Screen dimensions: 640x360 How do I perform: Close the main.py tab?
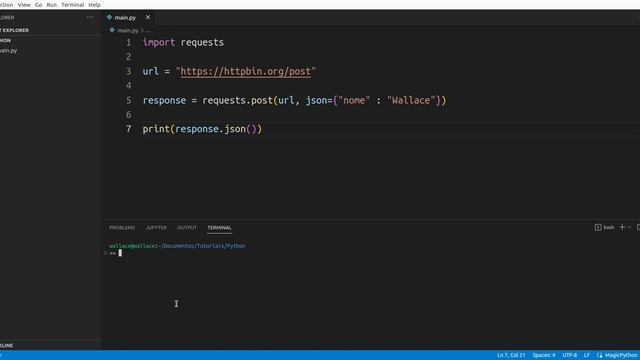pos(148,17)
